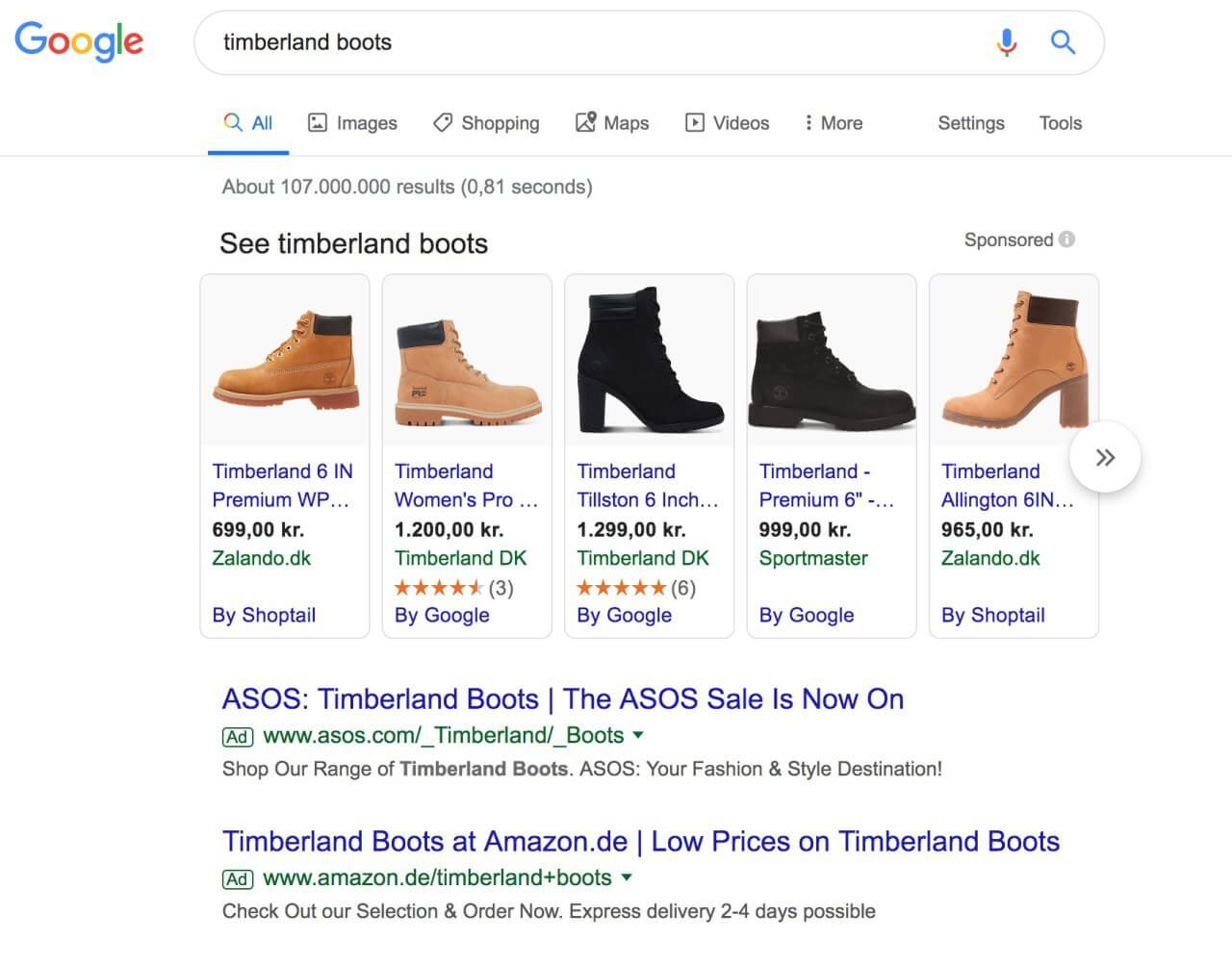Screen dimensions: 1232x965
Task: Click Timberland DK under 1.299,00 kr.
Action: [x=643, y=558]
